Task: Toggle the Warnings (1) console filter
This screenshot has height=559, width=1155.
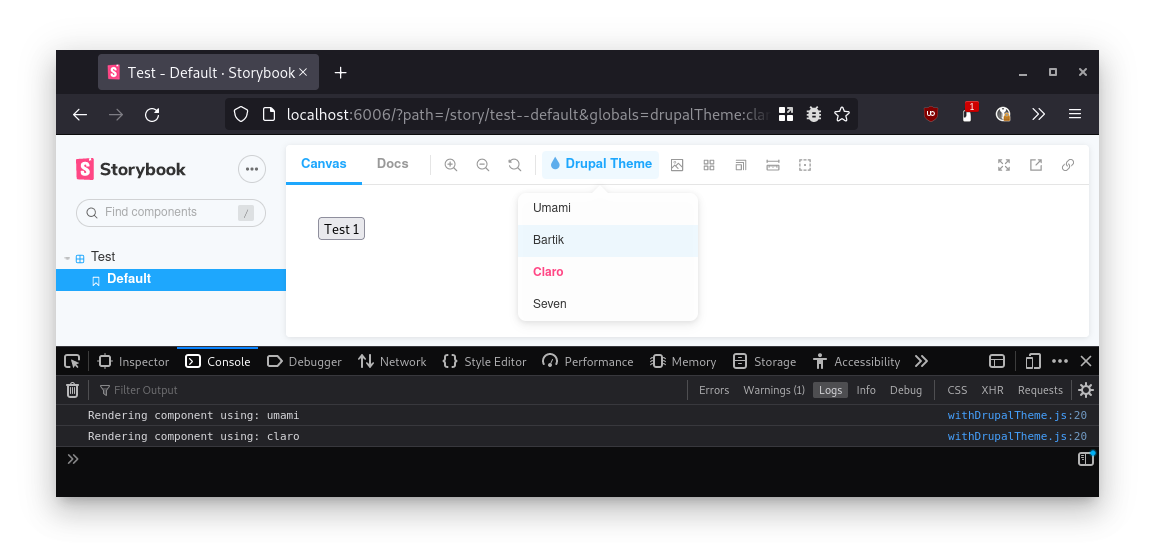Action: [x=773, y=390]
